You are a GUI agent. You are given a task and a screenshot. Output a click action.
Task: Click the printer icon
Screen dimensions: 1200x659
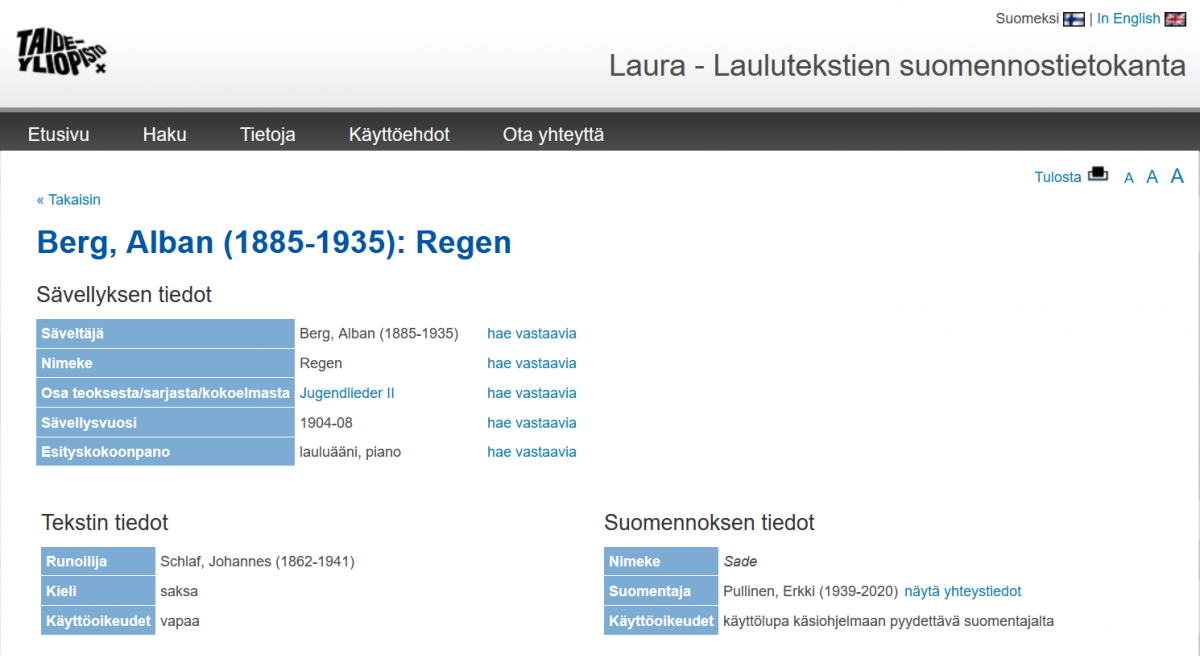click(x=1098, y=175)
